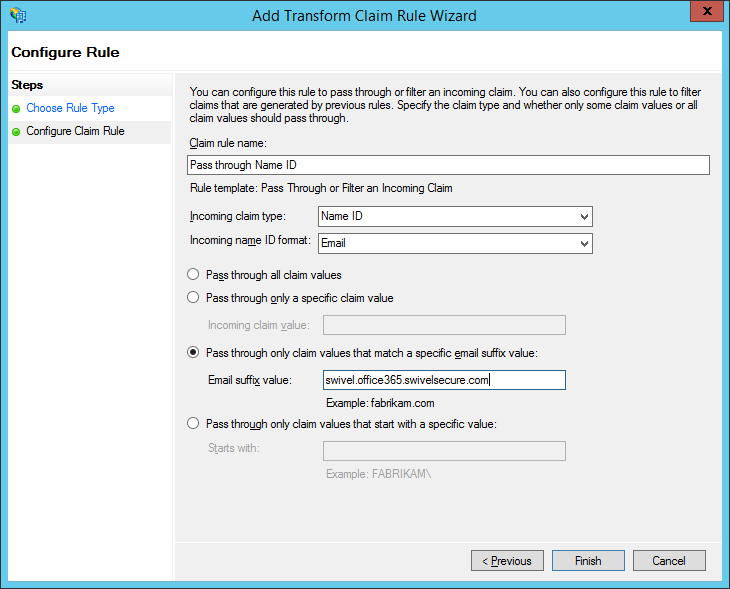The width and height of the screenshot is (730, 589).
Task: Click the Incoming claim value field
Action: pyautogui.click(x=444, y=325)
